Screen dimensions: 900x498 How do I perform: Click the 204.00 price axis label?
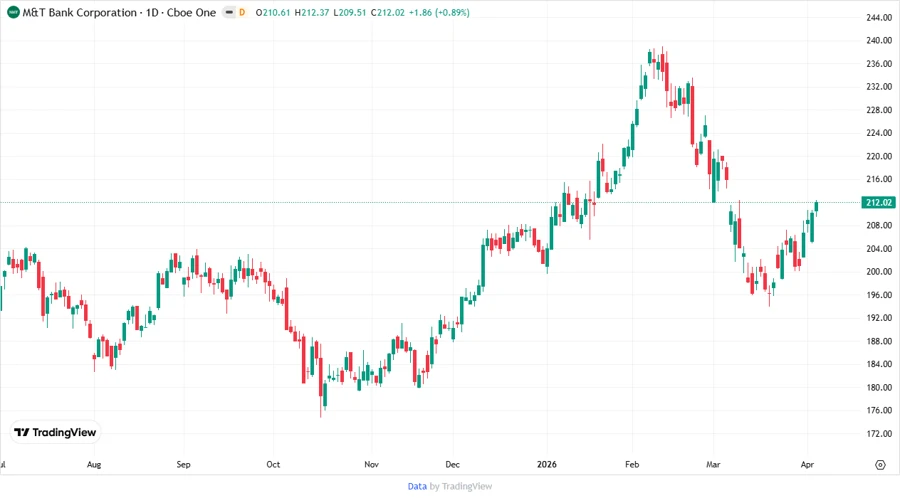[879, 248]
